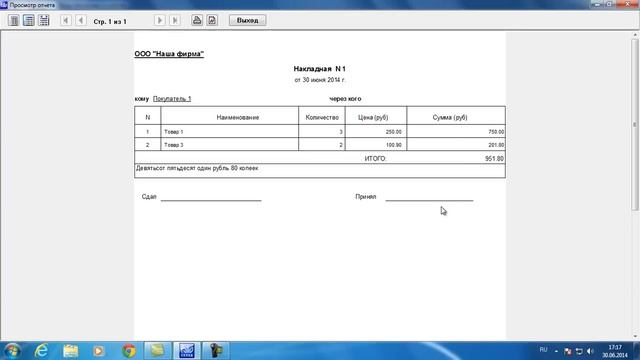Click the ИТОГО label
The width and height of the screenshot is (640, 360).
click(375, 159)
